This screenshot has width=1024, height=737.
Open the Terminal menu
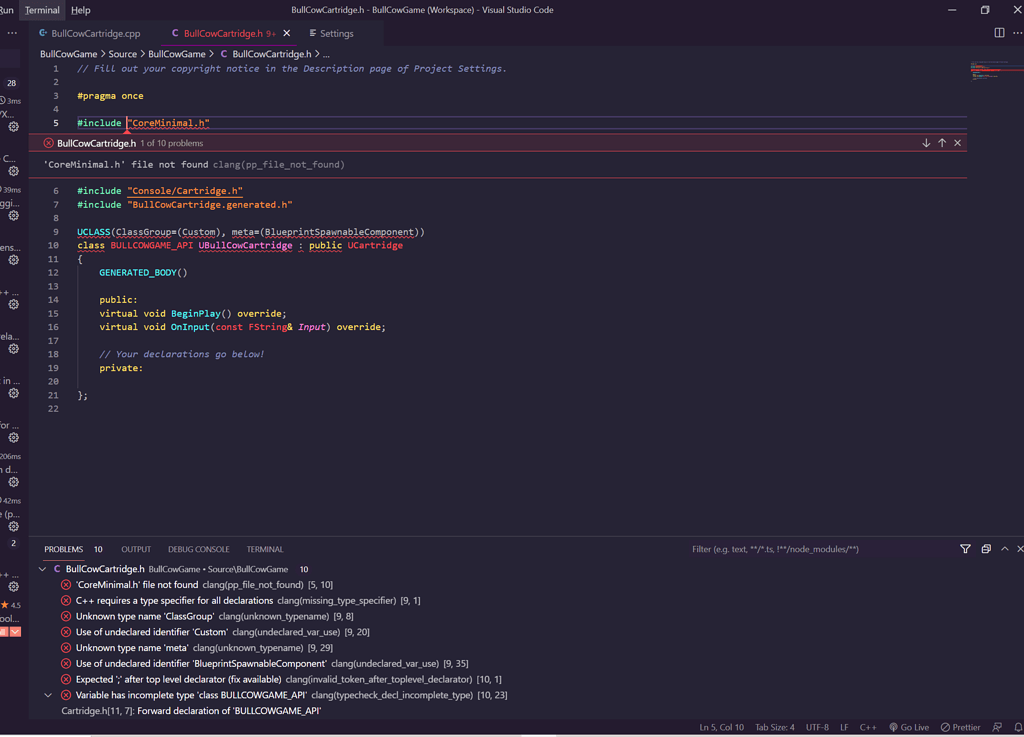(41, 11)
